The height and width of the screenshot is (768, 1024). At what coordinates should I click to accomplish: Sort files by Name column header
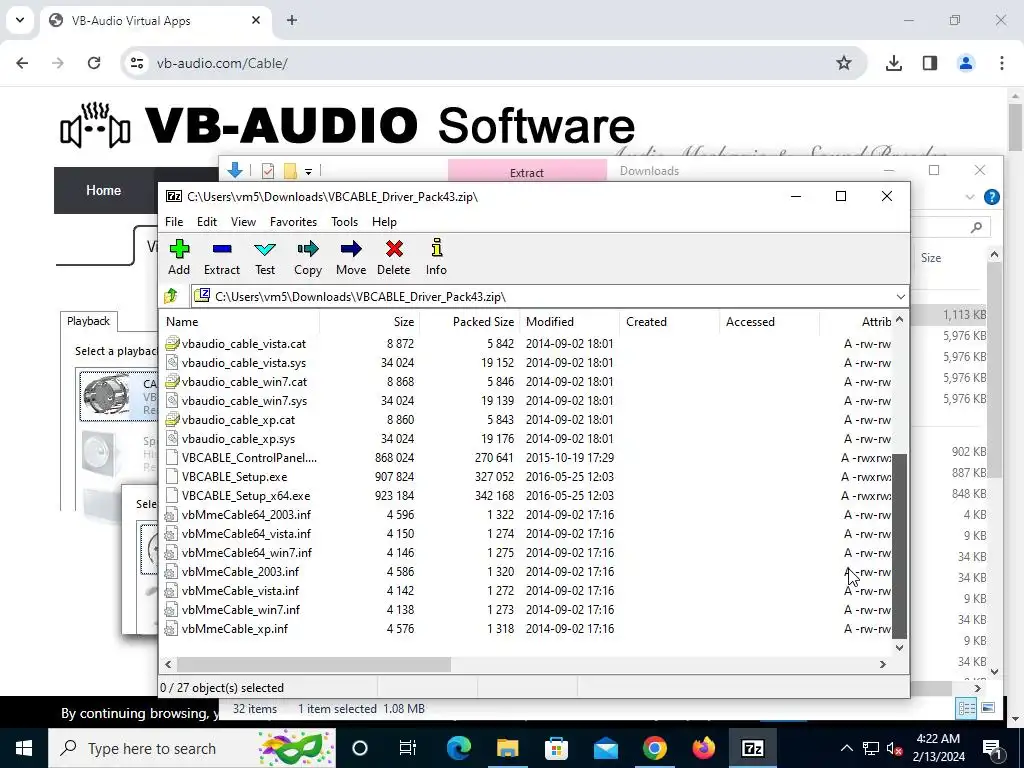pos(239,322)
